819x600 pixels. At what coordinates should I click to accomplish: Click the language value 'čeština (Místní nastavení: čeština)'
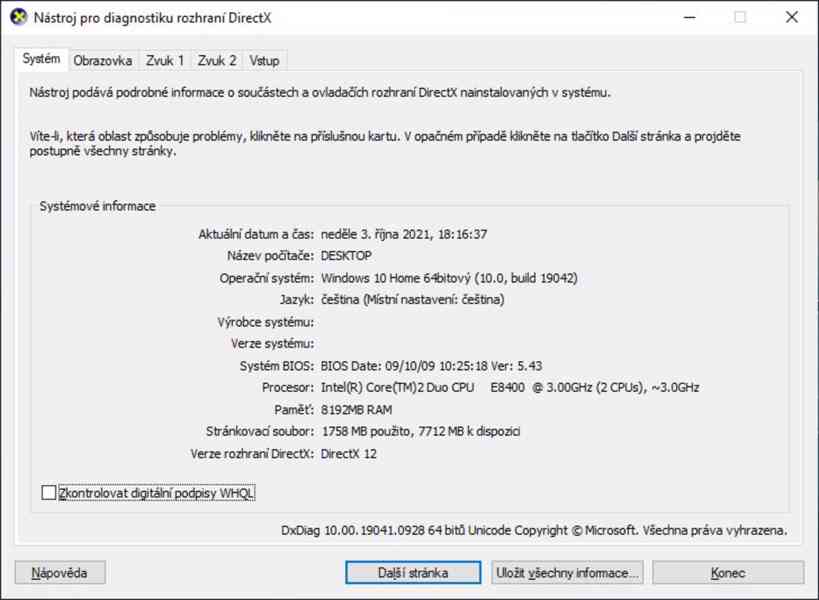pos(413,300)
